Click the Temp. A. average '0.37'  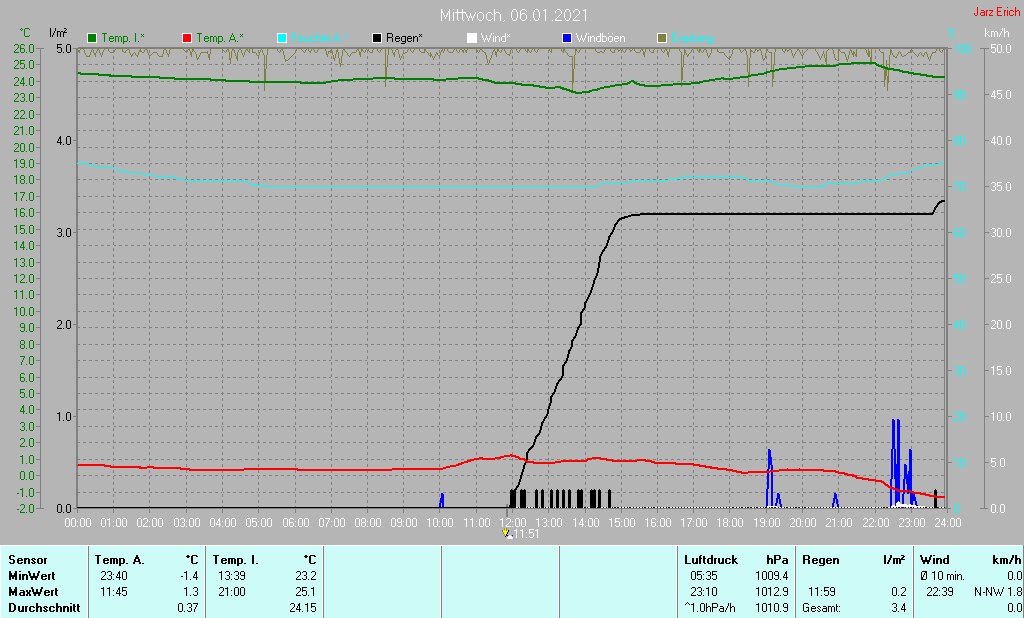point(187,608)
